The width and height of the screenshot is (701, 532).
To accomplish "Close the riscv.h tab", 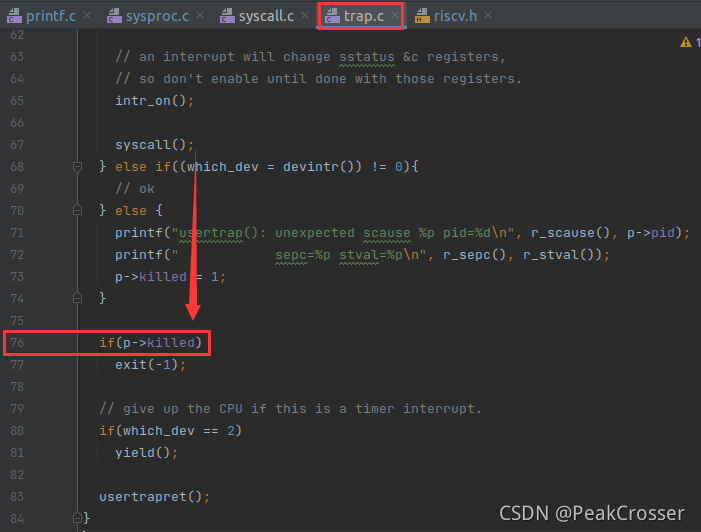I will click(488, 16).
